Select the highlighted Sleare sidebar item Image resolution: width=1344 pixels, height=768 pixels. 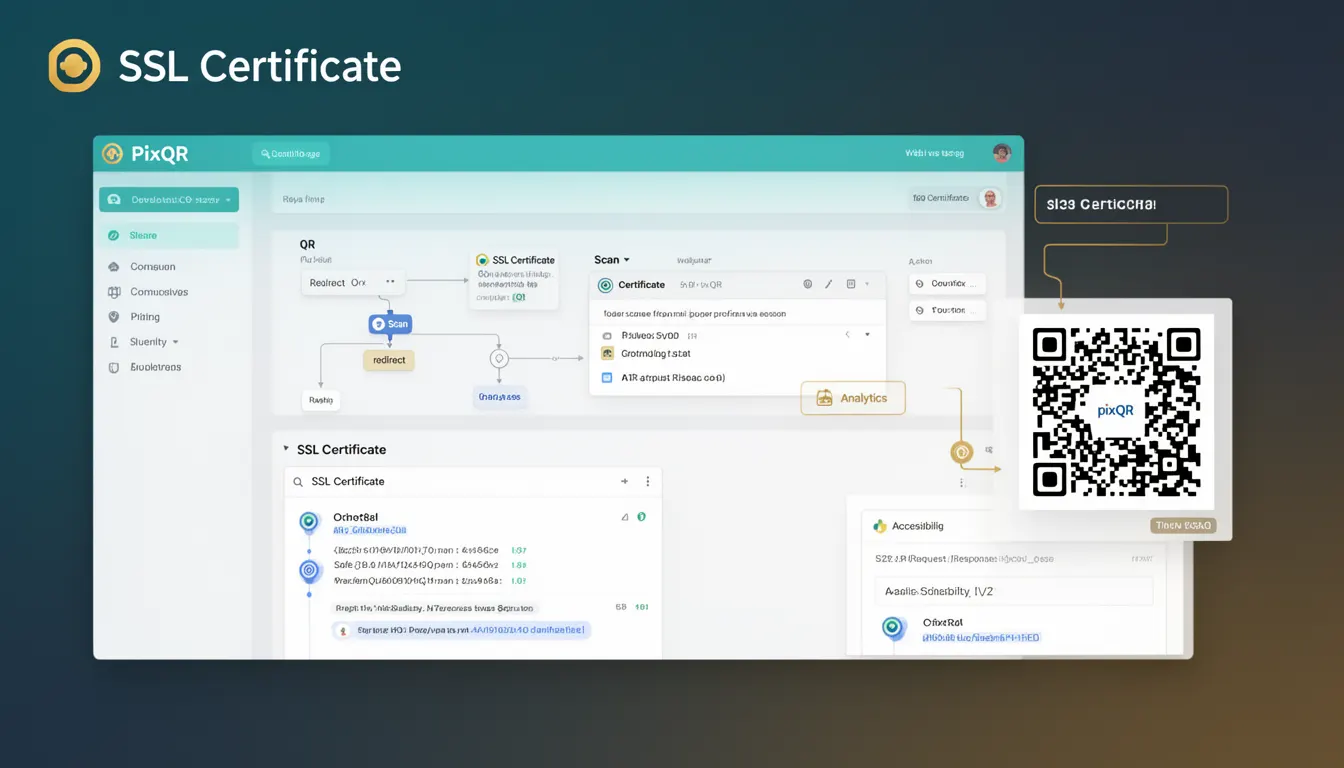pos(169,235)
